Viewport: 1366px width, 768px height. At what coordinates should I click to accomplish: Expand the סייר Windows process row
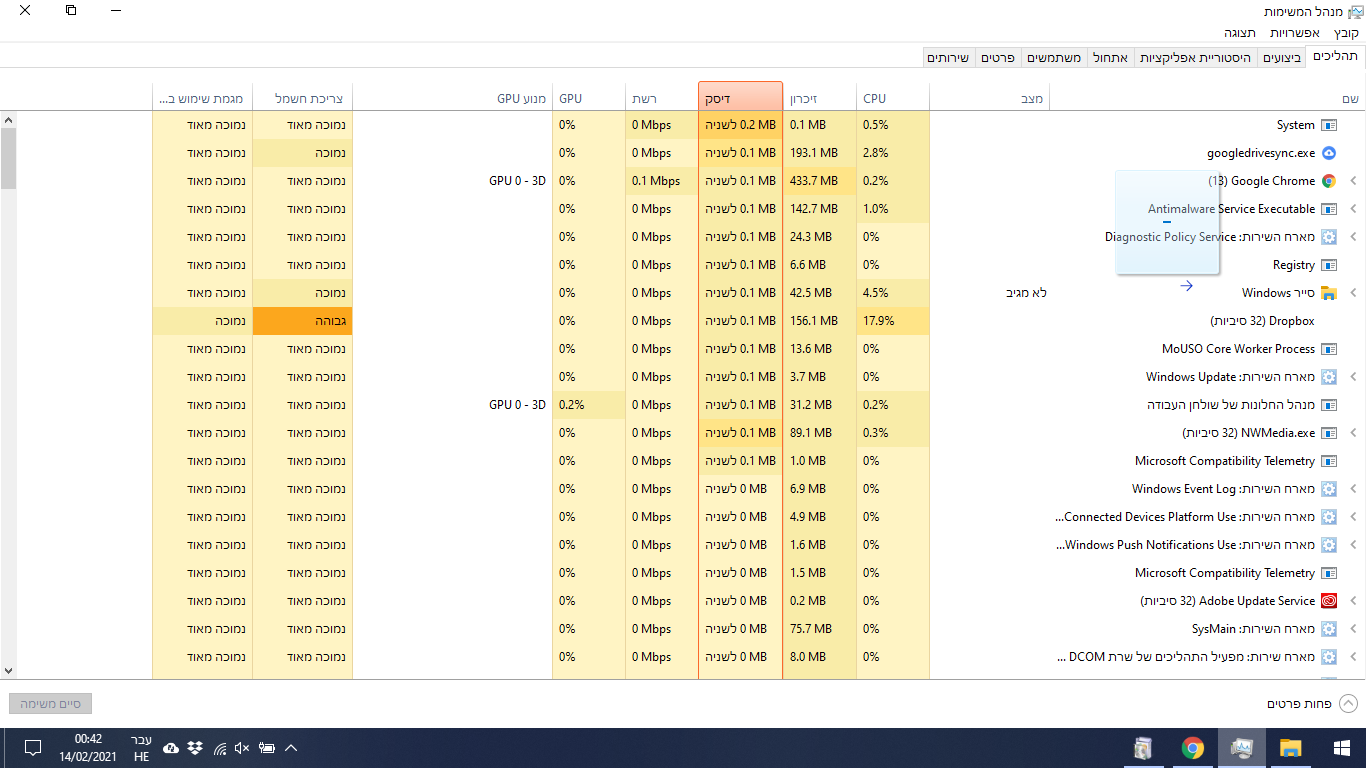coord(1353,293)
